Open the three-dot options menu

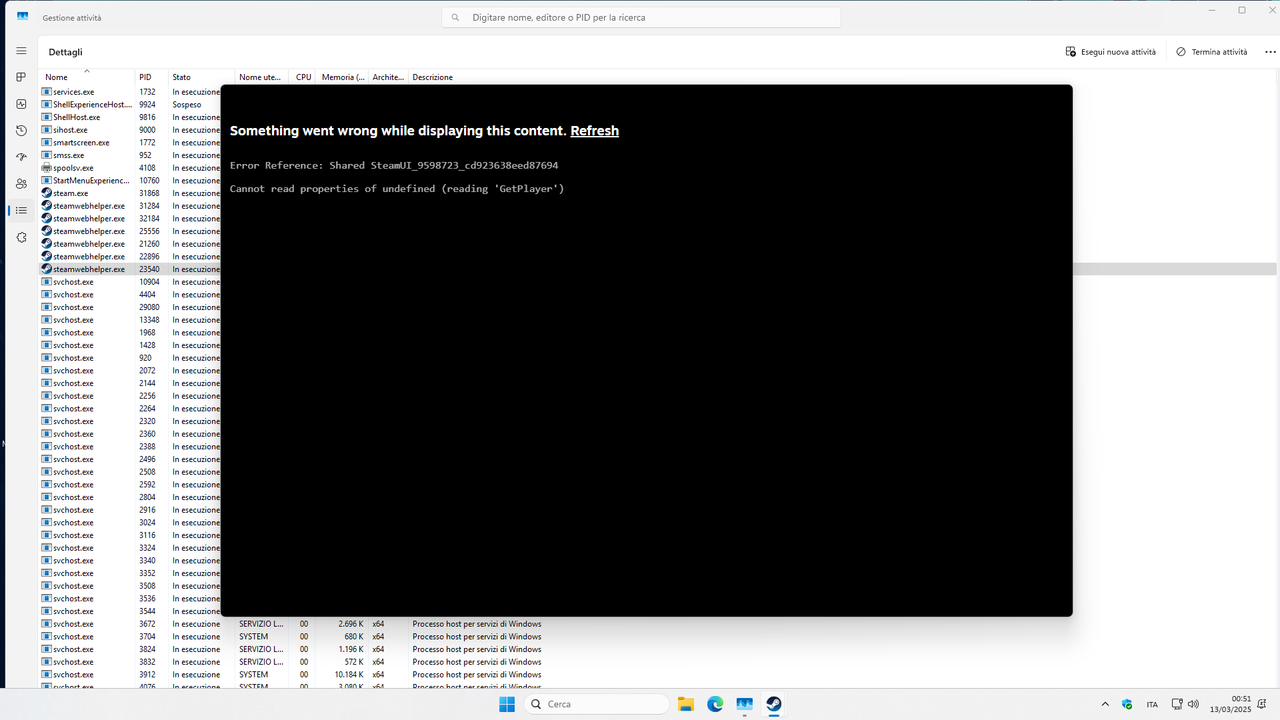click(x=1269, y=51)
